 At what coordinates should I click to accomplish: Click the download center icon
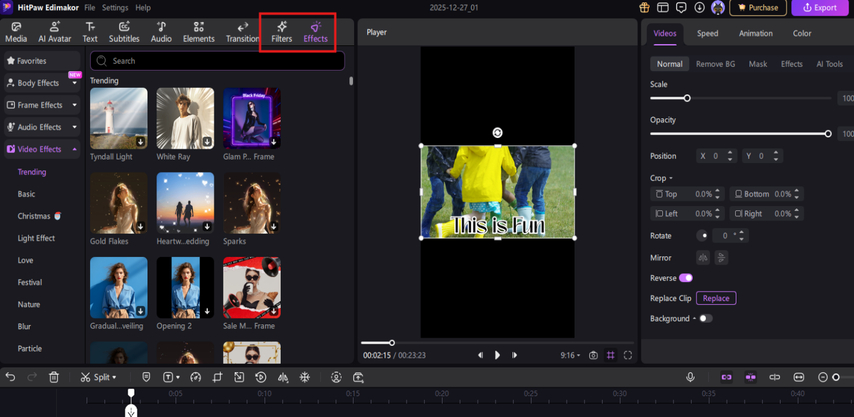click(x=699, y=8)
